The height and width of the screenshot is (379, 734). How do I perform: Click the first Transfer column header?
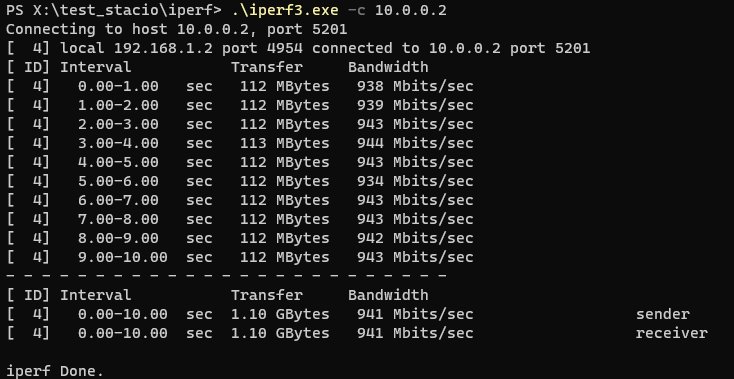click(x=267, y=67)
